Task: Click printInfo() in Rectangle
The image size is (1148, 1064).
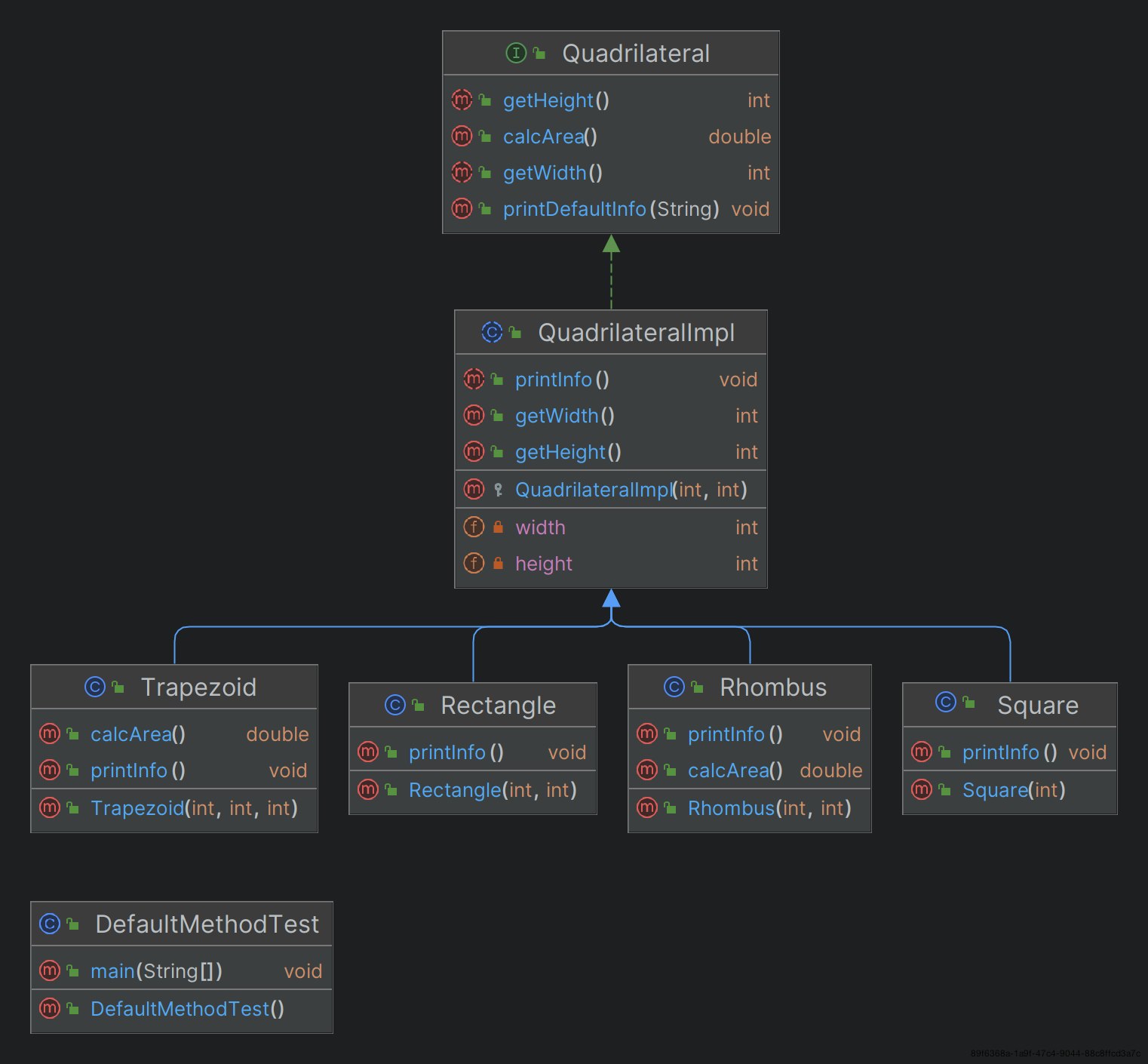Action: pos(456,752)
